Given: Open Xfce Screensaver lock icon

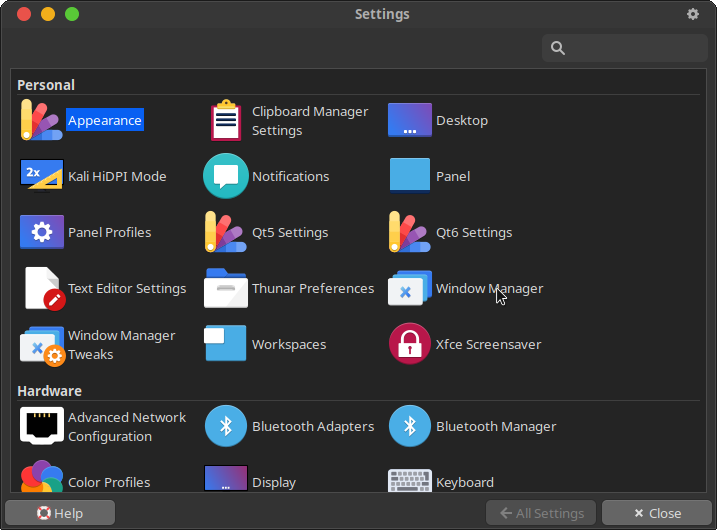Looking at the screenshot, I should 410,344.
